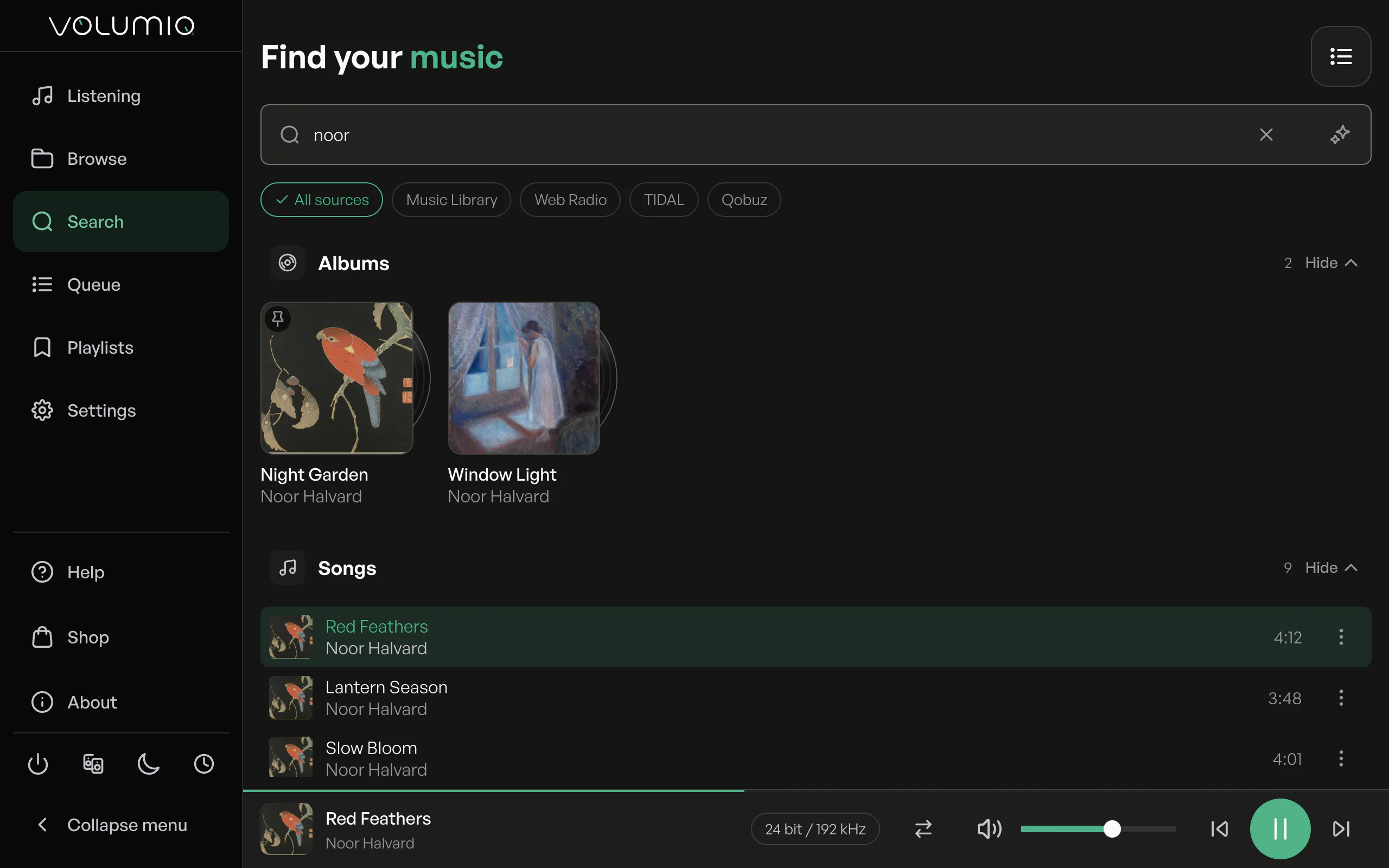The width and height of the screenshot is (1389, 868).
Task: Select the All sources filter chip
Action: [x=321, y=200]
